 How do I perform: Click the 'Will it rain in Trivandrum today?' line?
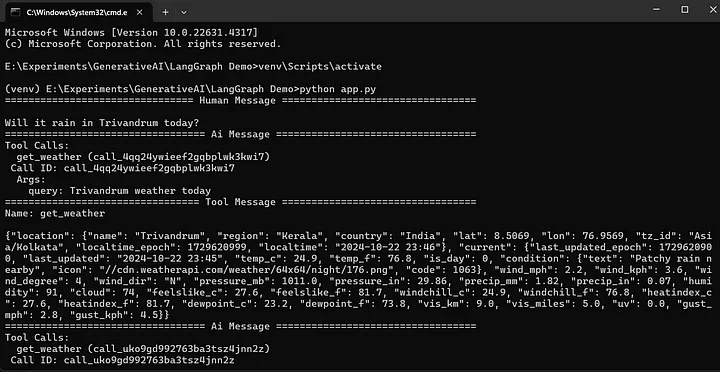(x=102, y=123)
